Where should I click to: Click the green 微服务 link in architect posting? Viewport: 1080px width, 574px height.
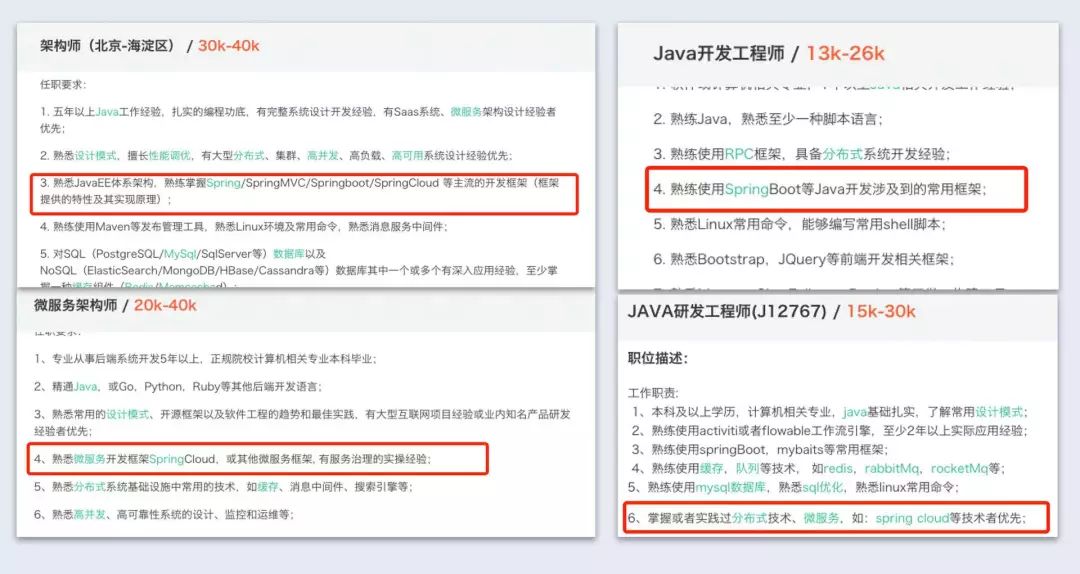pyautogui.click(x=466, y=112)
